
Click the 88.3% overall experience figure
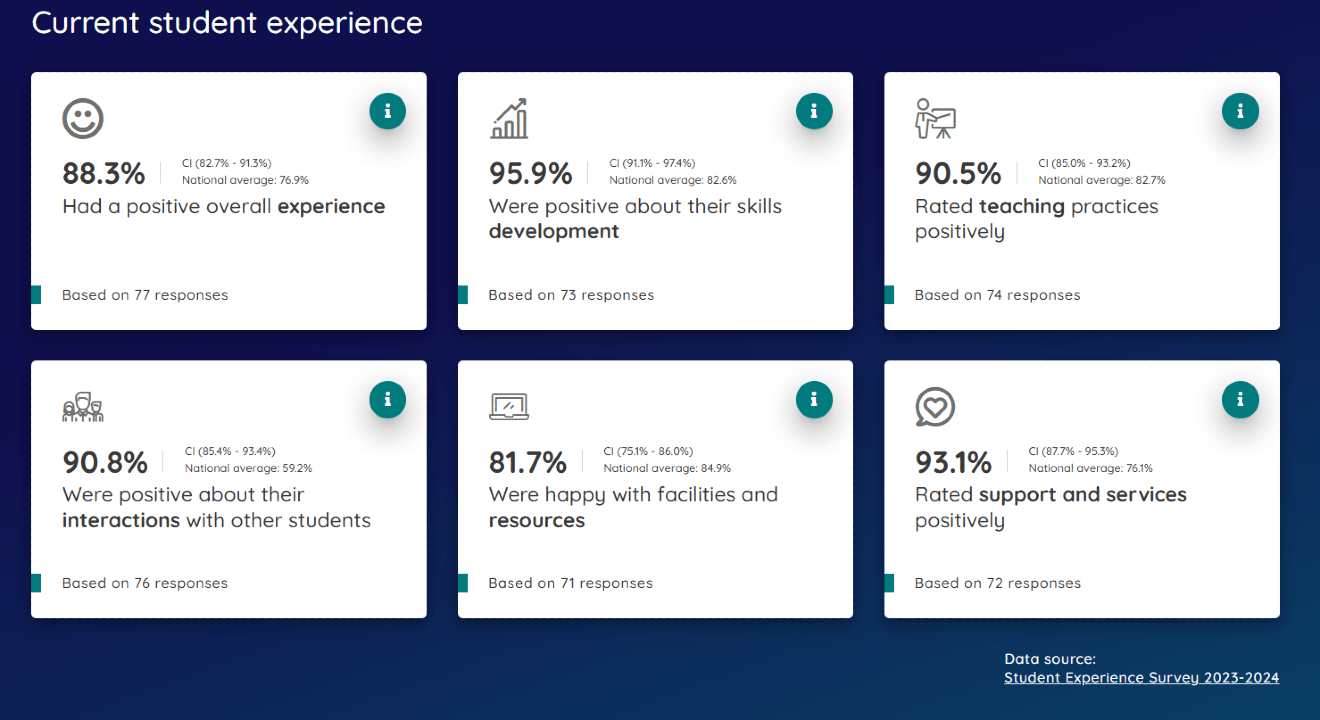click(x=104, y=174)
